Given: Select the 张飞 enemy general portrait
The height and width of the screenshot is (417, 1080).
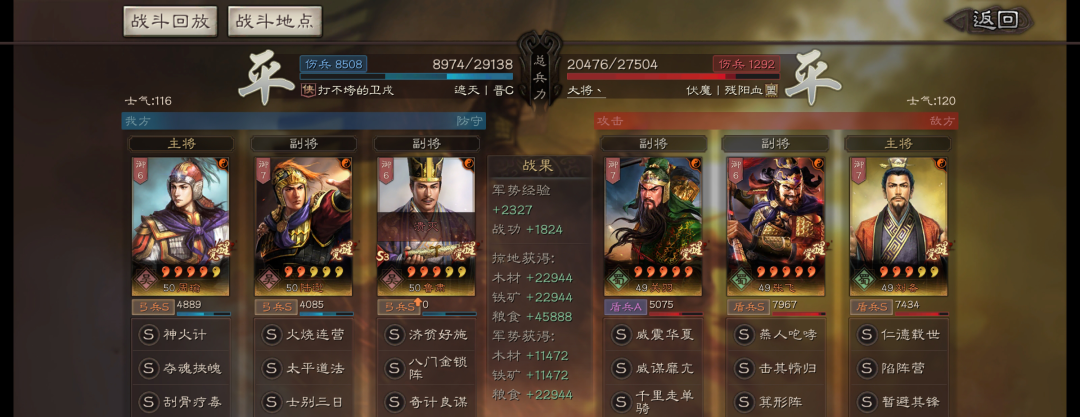Looking at the screenshot, I should pyautogui.click(x=776, y=226).
